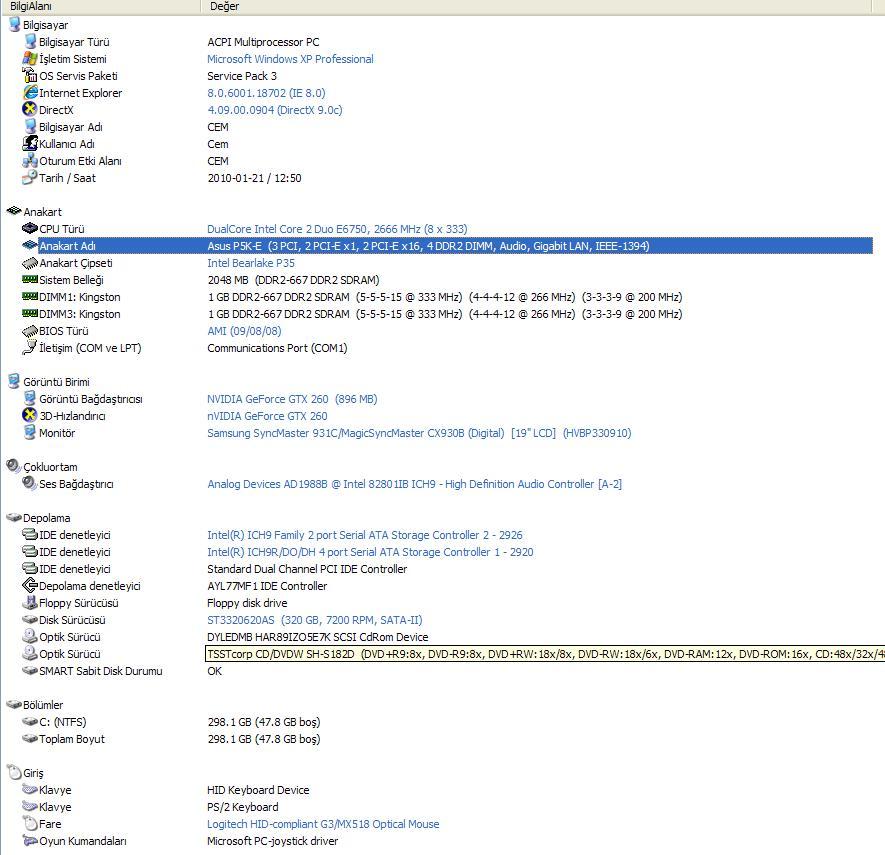Image resolution: width=885 pixels, height=855 pixels.
Task: Click the Oyun Kumandaları joystick icon
Action: coord(30,841)
